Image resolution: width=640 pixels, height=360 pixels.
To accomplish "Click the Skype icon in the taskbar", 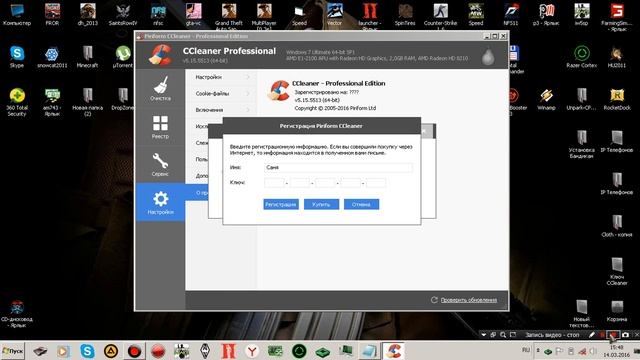I will (87, 351).
